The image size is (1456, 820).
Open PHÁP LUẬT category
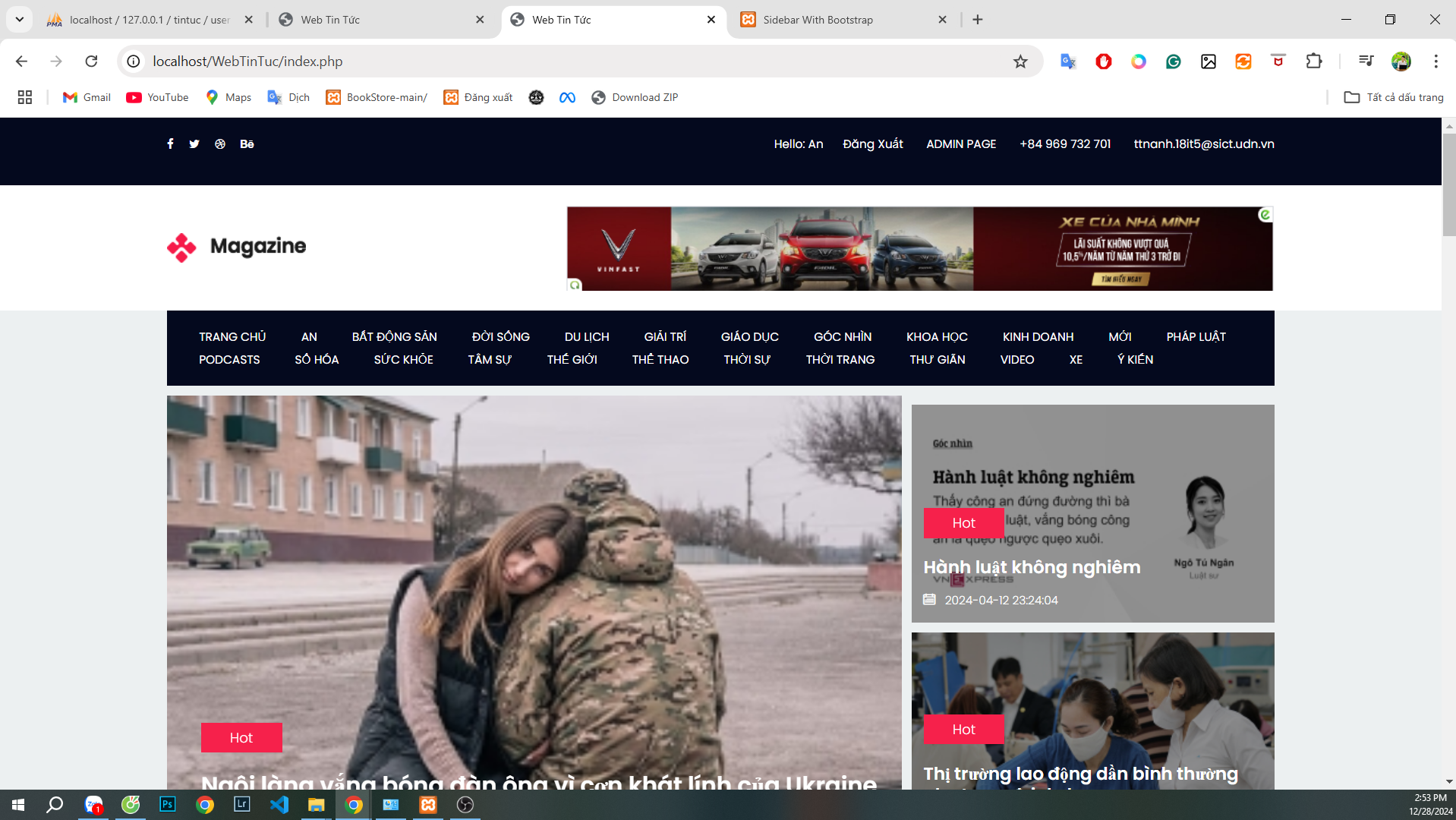tap(1196, 337)
